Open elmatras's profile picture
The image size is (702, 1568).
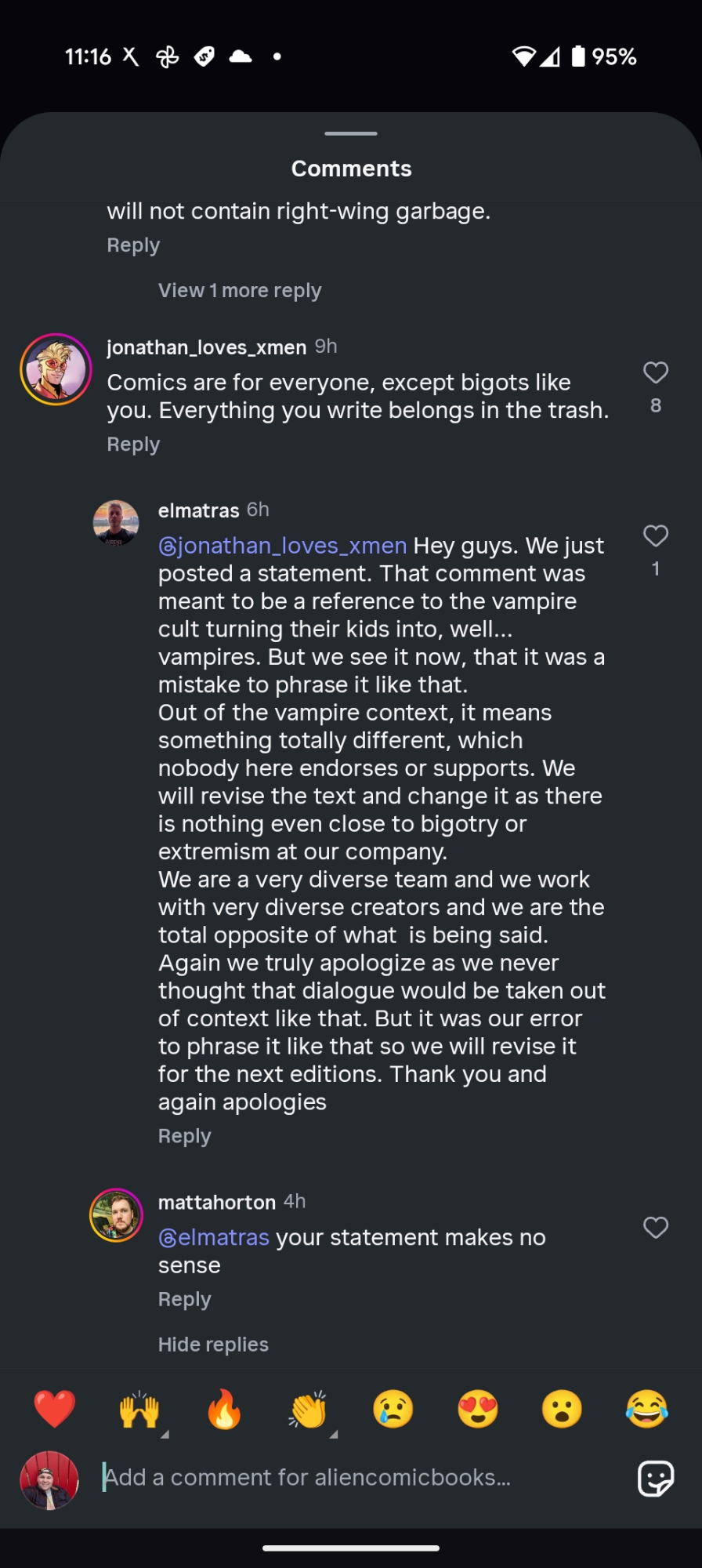click(116, 522)
